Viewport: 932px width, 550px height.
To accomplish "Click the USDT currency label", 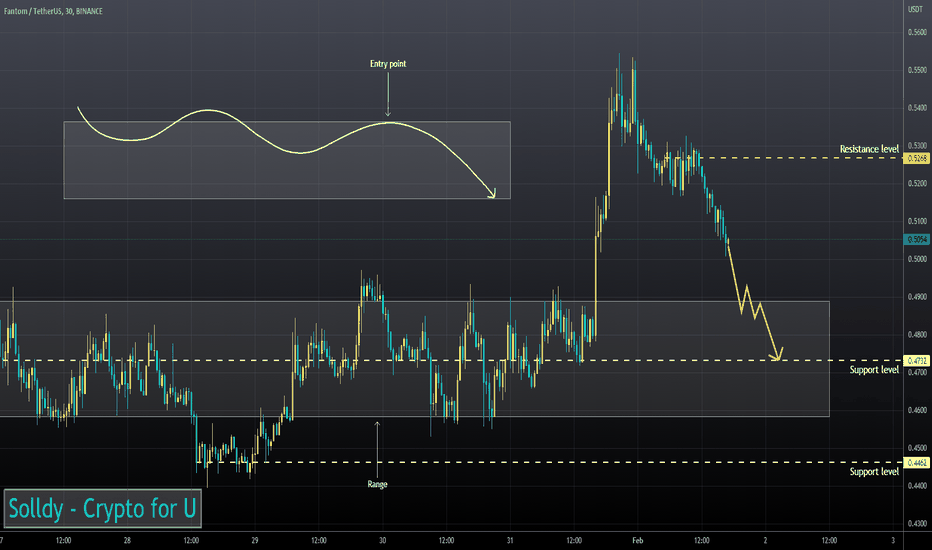I will pos(915,10).
